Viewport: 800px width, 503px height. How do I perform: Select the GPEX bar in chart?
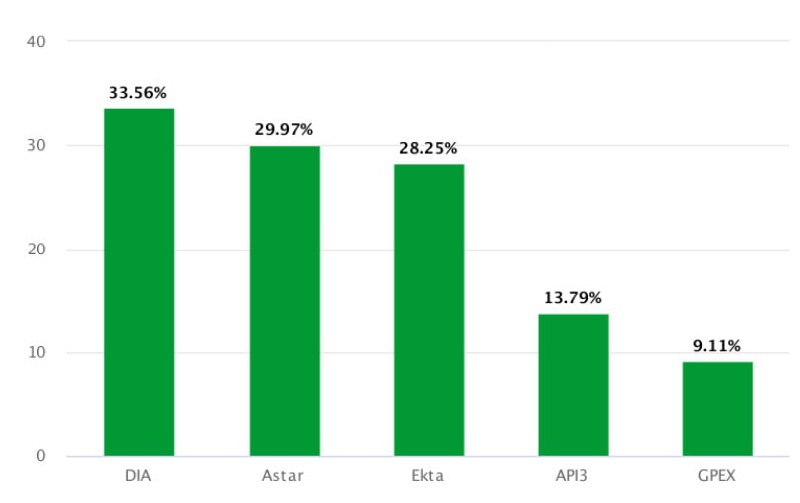tap(717, 409)
